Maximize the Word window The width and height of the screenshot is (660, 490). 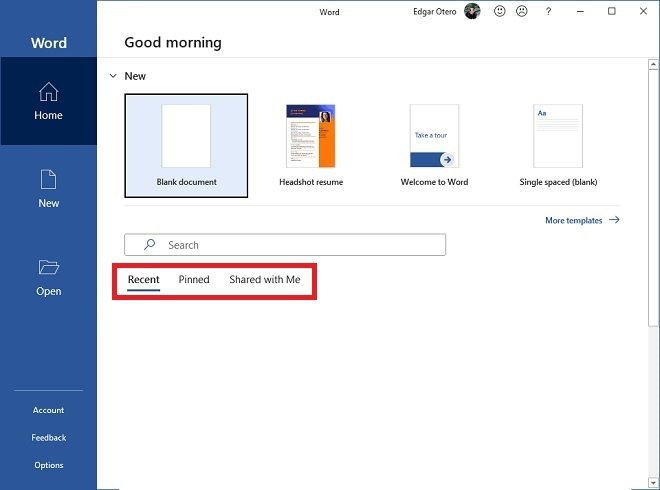click(612, 11)
